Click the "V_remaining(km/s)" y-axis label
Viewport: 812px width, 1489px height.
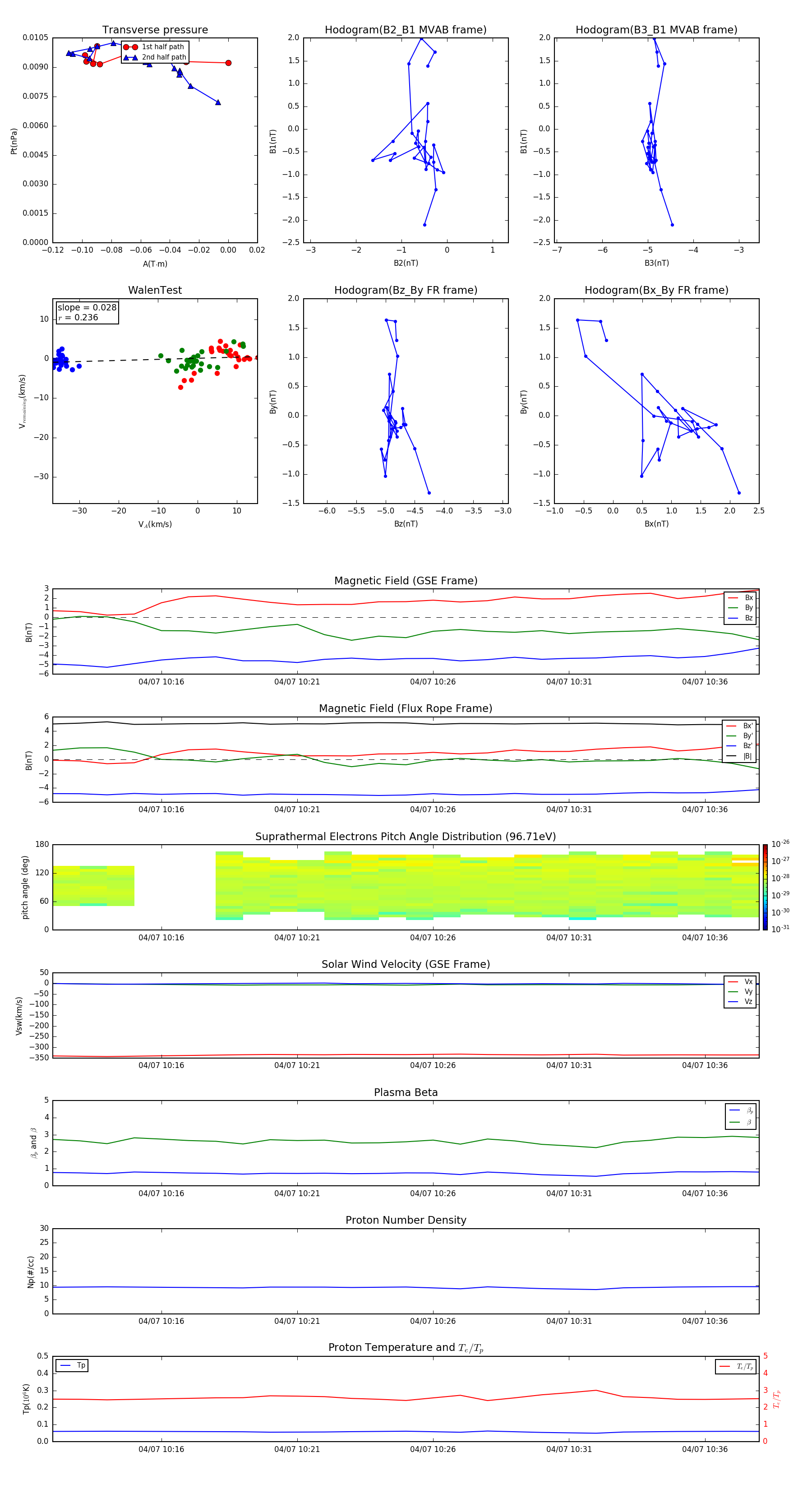22,401
